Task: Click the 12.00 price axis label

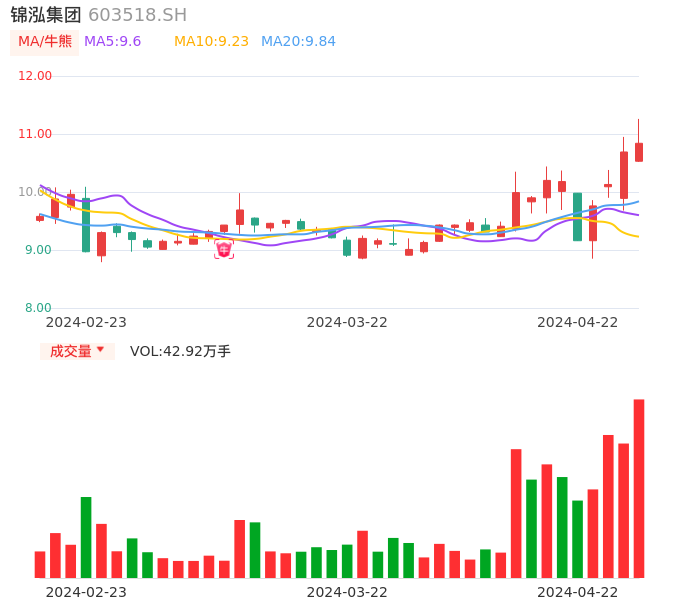Action: tap(35, 76)
